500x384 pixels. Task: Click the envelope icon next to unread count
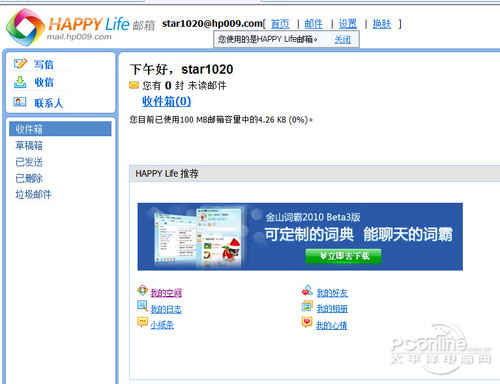[134, 86]
